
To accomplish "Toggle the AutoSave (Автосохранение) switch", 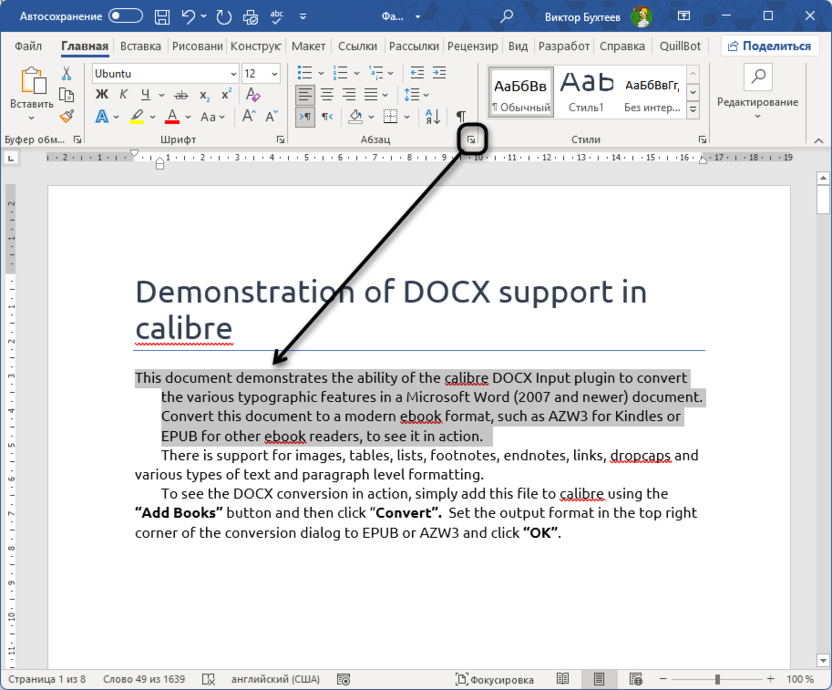I will pyautogui.click(x=126, y=16).
